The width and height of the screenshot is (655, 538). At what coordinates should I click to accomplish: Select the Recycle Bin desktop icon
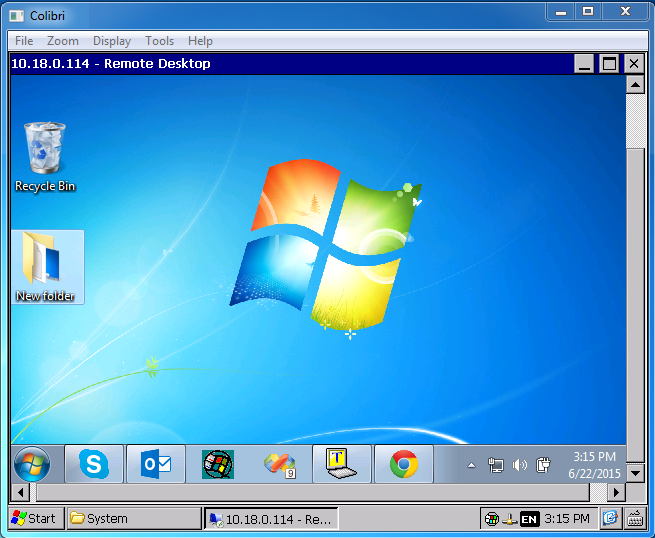(x=45, y=157)
